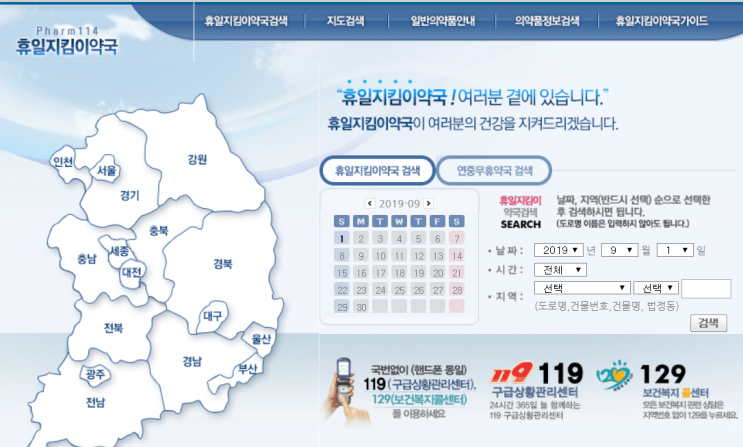Open the 시간 dropdown showing 전체
Screen dimensions: 743x447
[560, 270]
